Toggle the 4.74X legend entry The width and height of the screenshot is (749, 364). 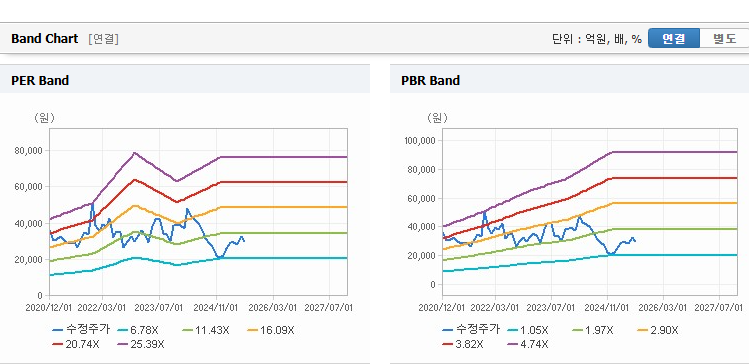coord(528,344)
